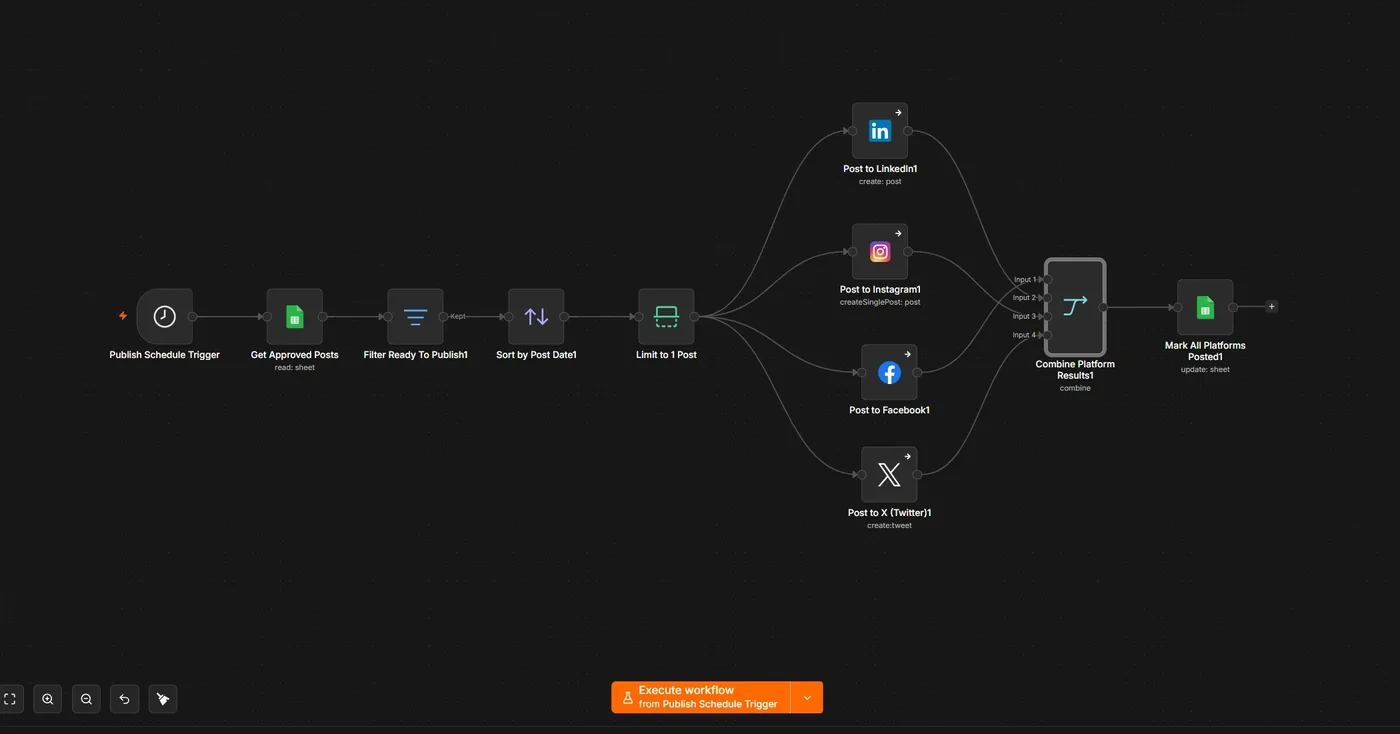
Task: Click the 'Get Approved Posts' label
Action: pyautogui.click(x=294, y=355)
